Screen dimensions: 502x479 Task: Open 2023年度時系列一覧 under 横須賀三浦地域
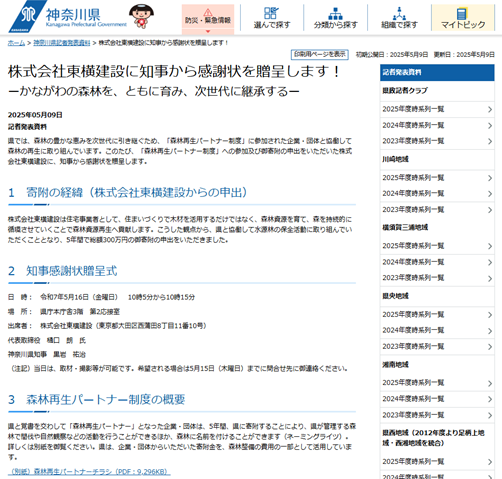(437, 278)
